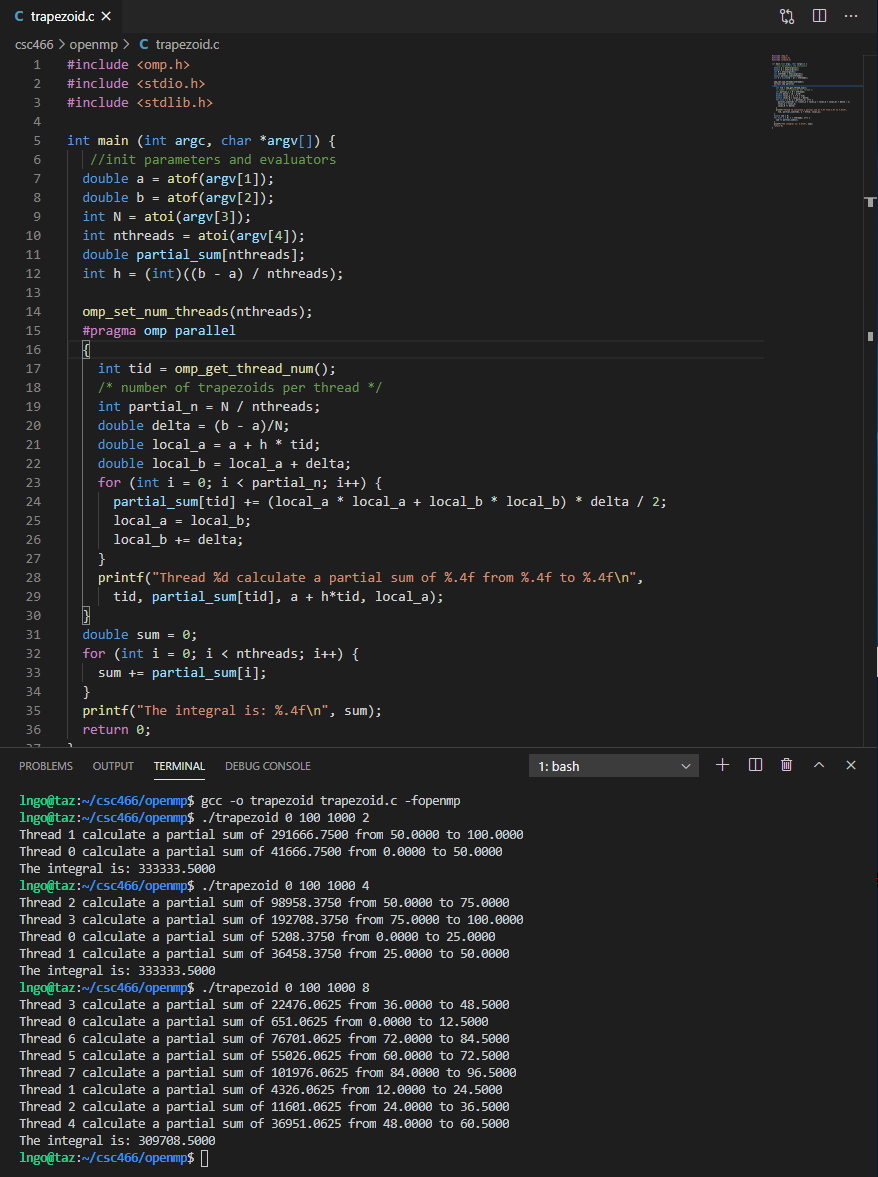Kill the terminal using trash icon
The width and height of the screenshot is (878, 1177).
click(x=787, y=765)
